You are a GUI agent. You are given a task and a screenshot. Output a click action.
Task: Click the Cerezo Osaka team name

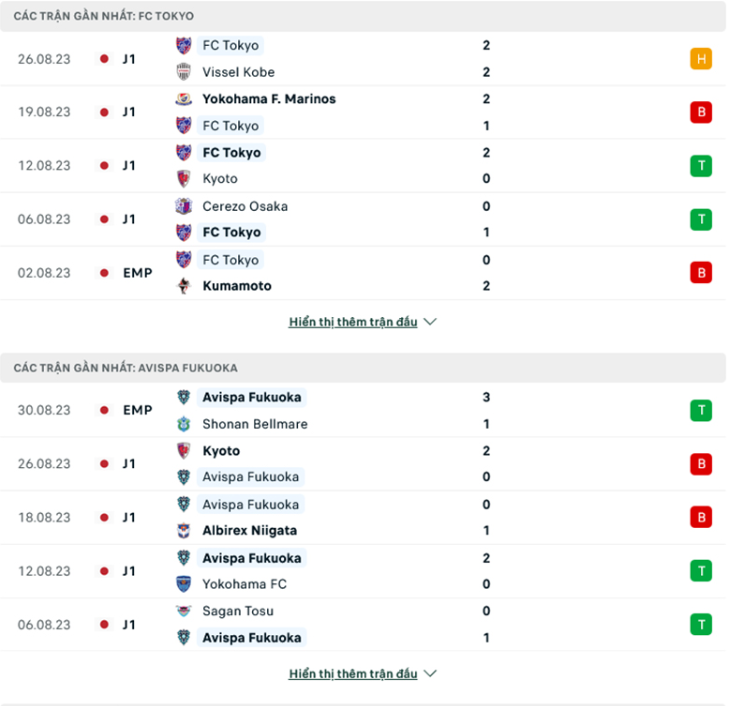coord(245,206)
